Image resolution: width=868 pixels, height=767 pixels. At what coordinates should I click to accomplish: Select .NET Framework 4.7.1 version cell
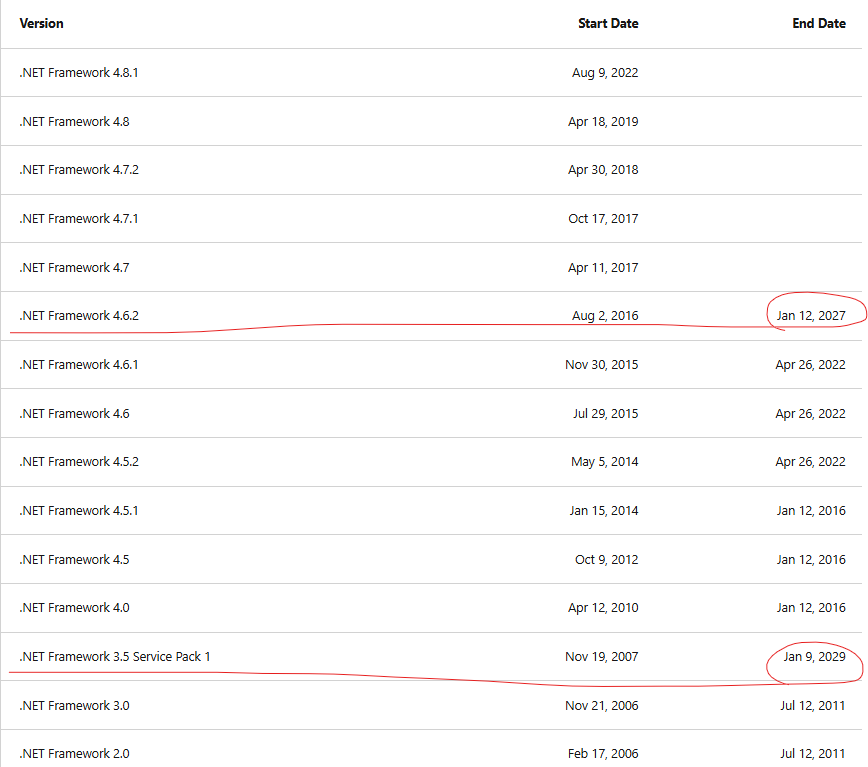click(79, 219)
